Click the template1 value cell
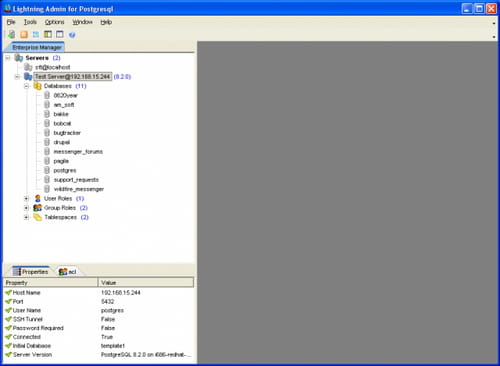 pos(113,346)
